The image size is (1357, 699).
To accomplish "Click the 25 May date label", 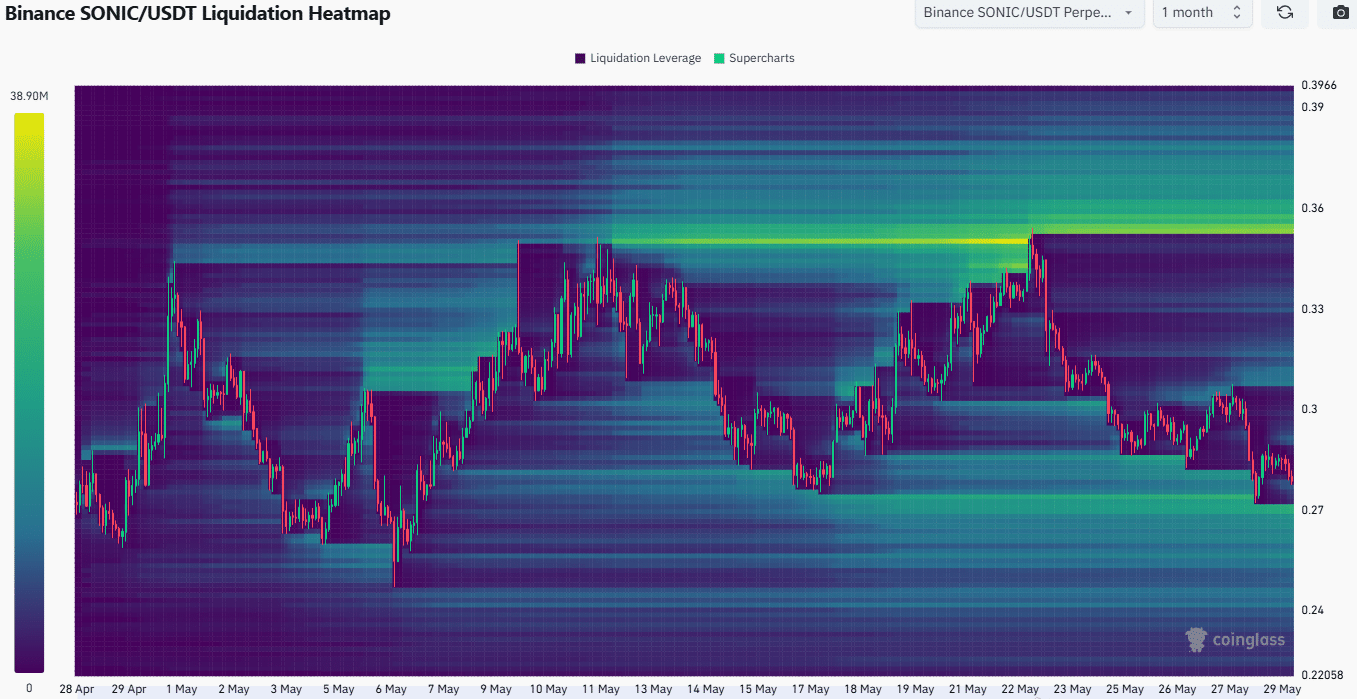I will click(1125, 689).
